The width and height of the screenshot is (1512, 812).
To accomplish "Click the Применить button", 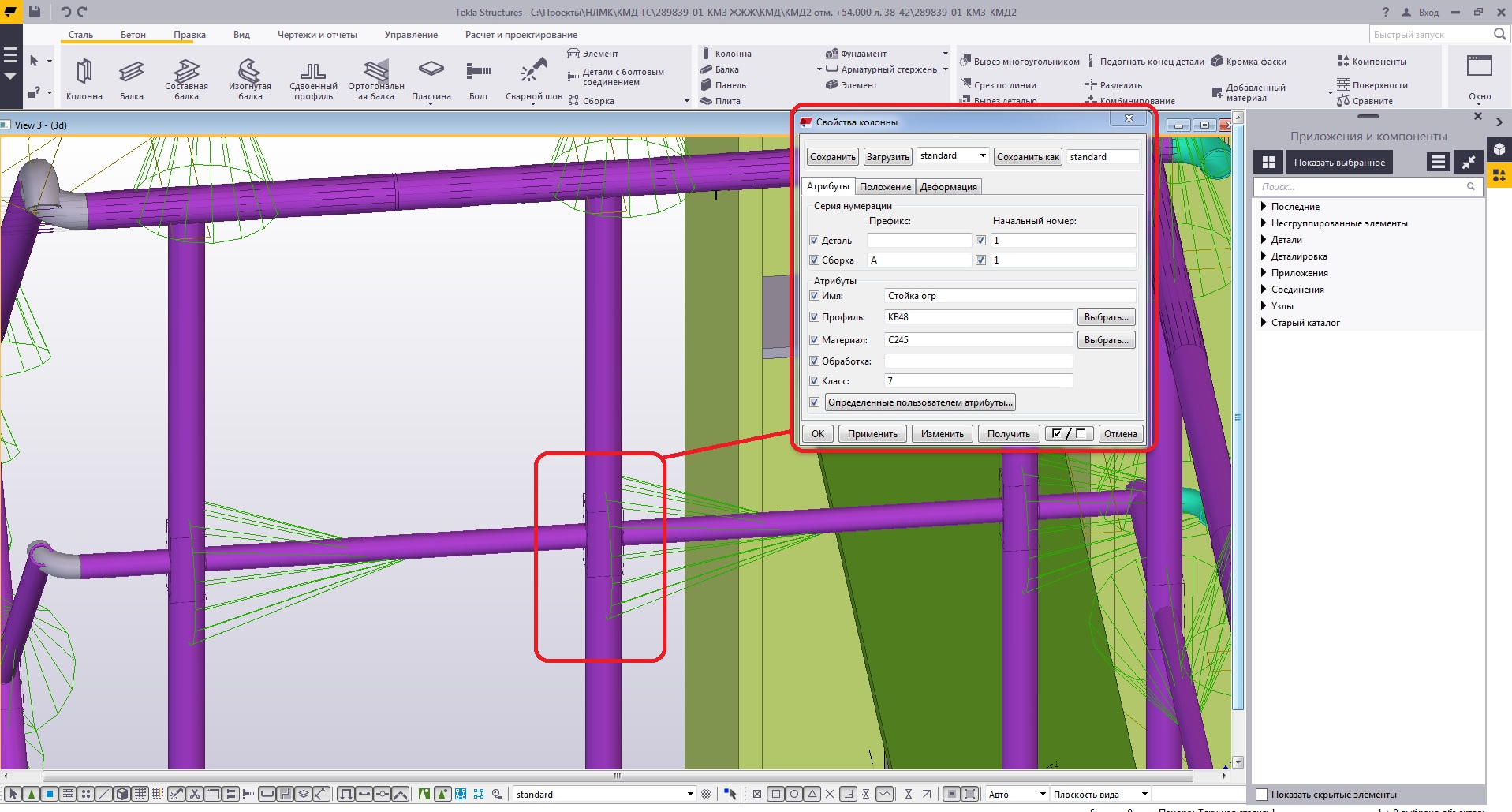I will (872, 434).
